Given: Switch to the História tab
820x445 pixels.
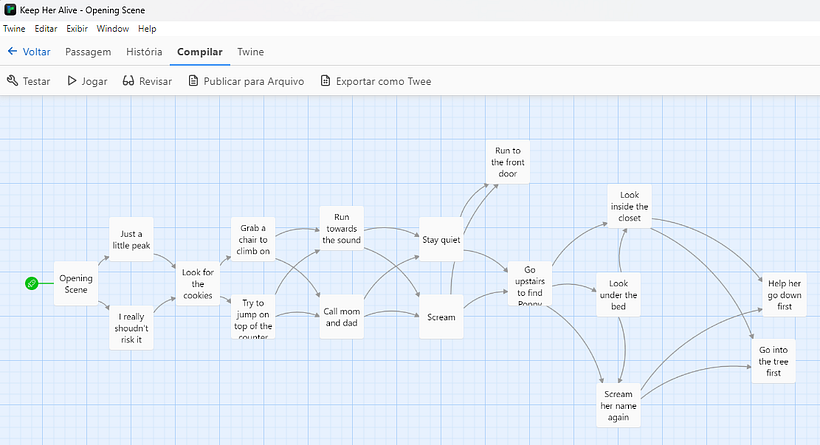Looking at the screenshot, I should pyautogui.click(x=144, y=52).
